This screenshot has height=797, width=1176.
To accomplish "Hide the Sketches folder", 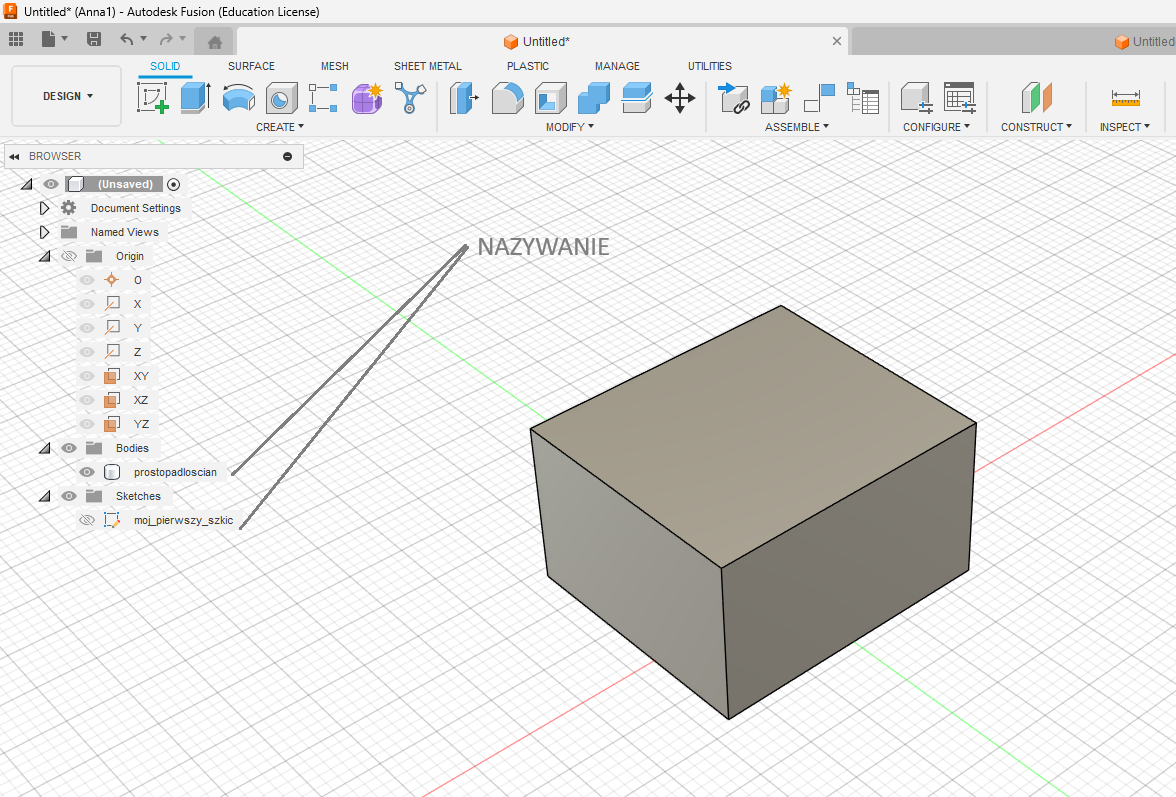I will pyautogui.click(x=69, y=496).
